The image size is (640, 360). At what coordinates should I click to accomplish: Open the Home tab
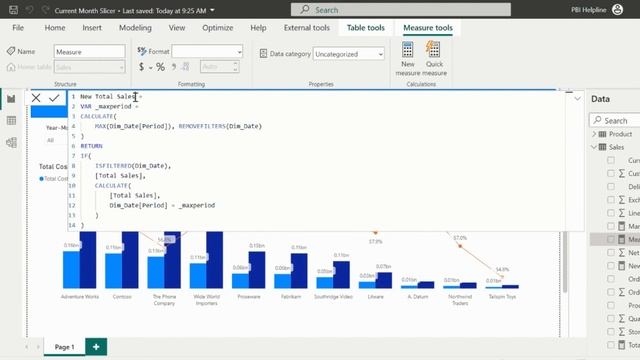coord(55,28)
